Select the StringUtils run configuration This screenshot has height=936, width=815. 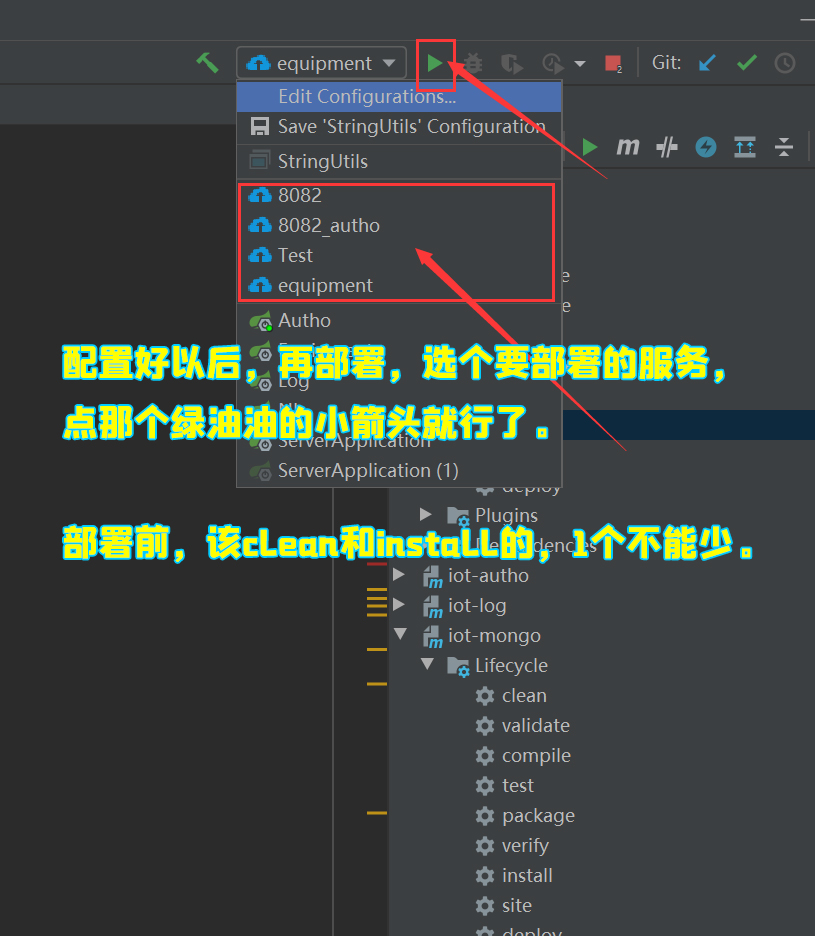tap(399, 161)
